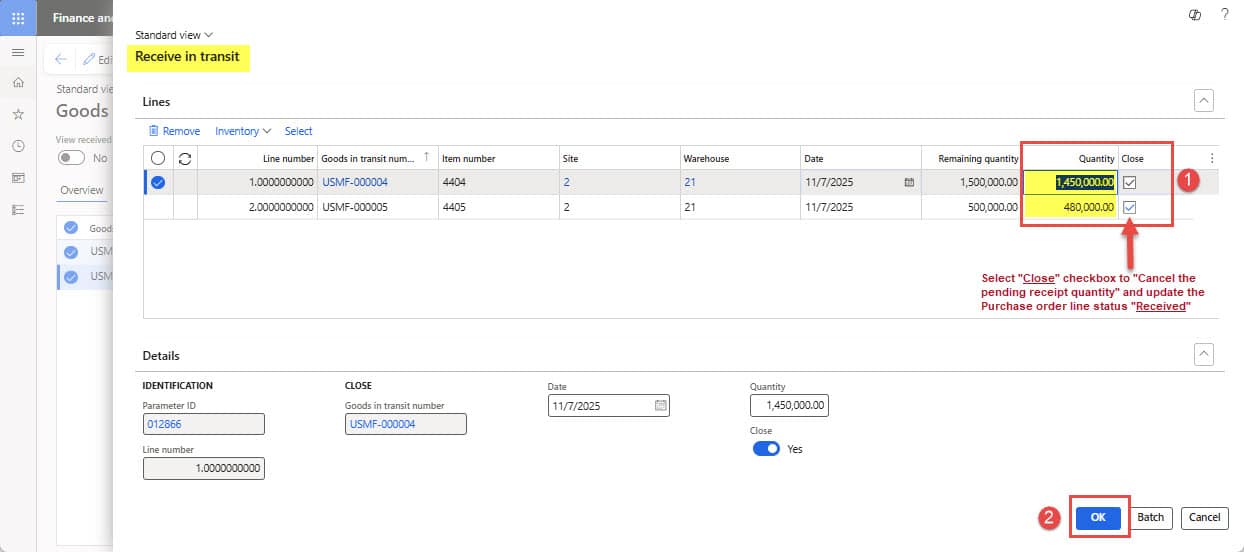
Task: Click Remove in the Lines toolbar
Action: [x=174, y=131]
